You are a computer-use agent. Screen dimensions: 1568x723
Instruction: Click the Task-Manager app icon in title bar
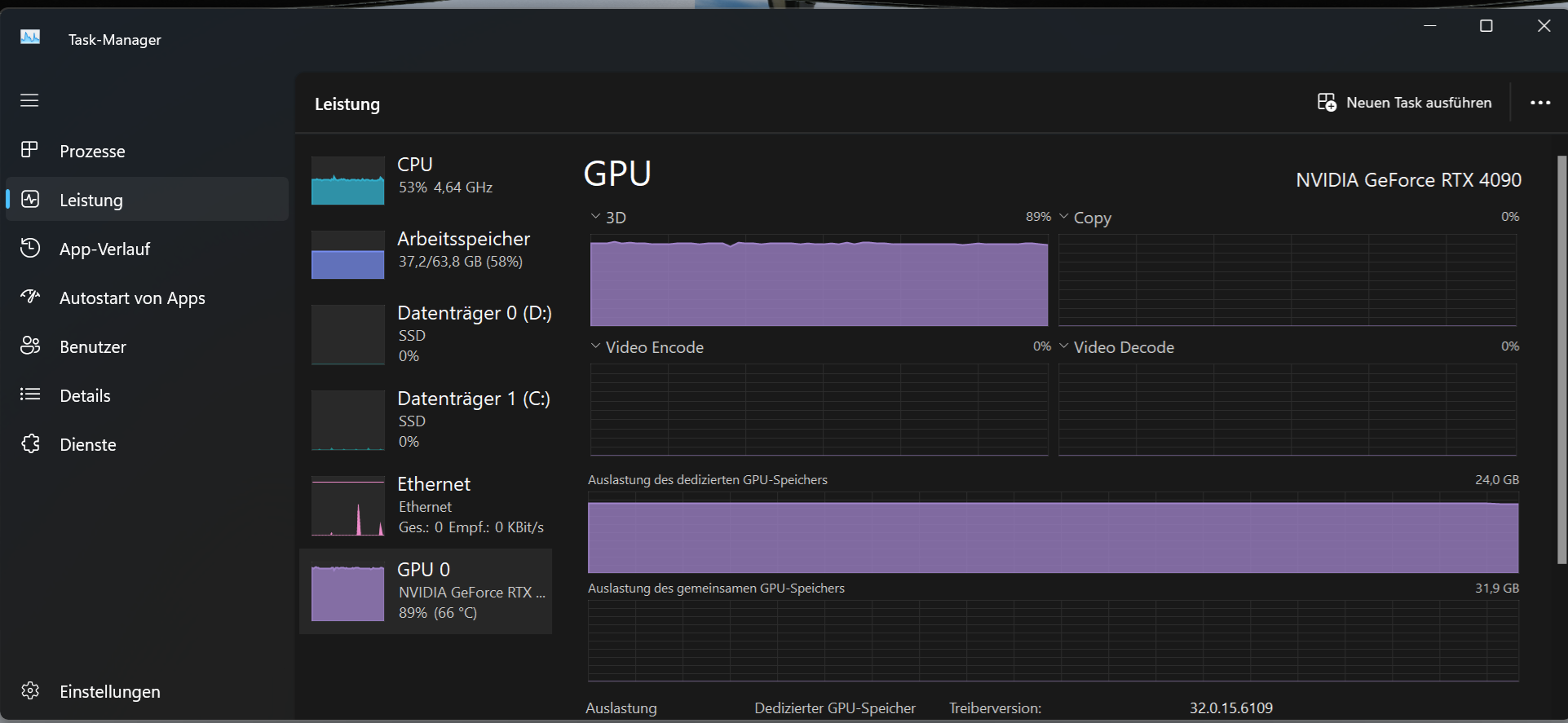pyautogui.click(x=30, y=37)
